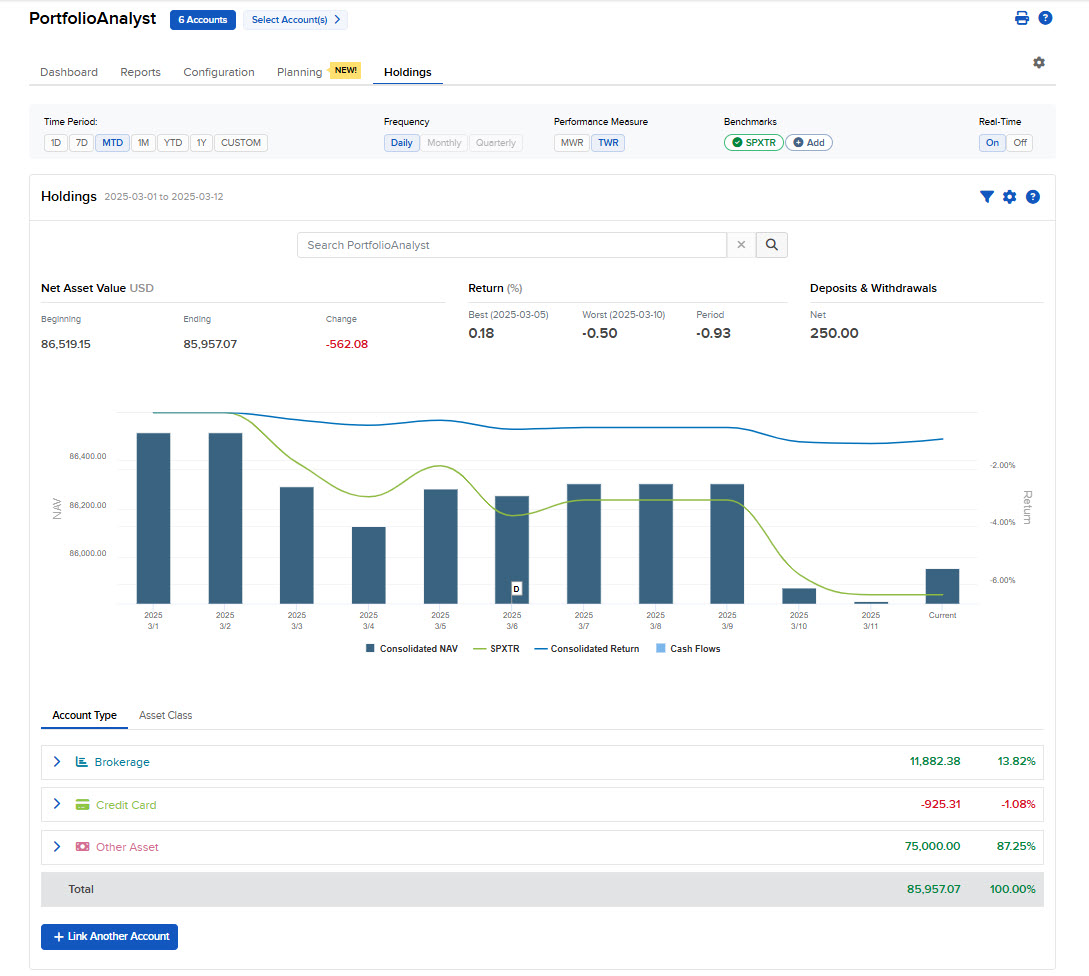The image size is (1089, 976).
Task: Open the filter icon in the Holdings panel
Action: 987,196
